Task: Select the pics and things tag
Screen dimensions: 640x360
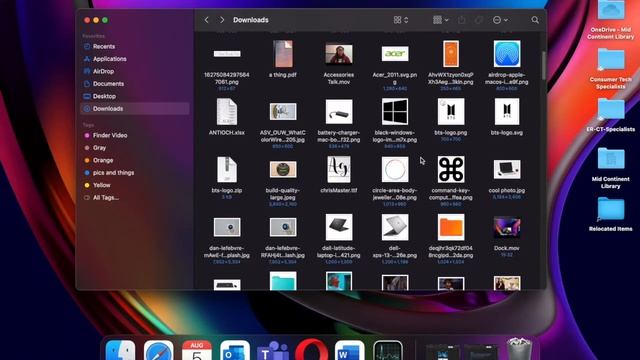Action: pos(135,172)
